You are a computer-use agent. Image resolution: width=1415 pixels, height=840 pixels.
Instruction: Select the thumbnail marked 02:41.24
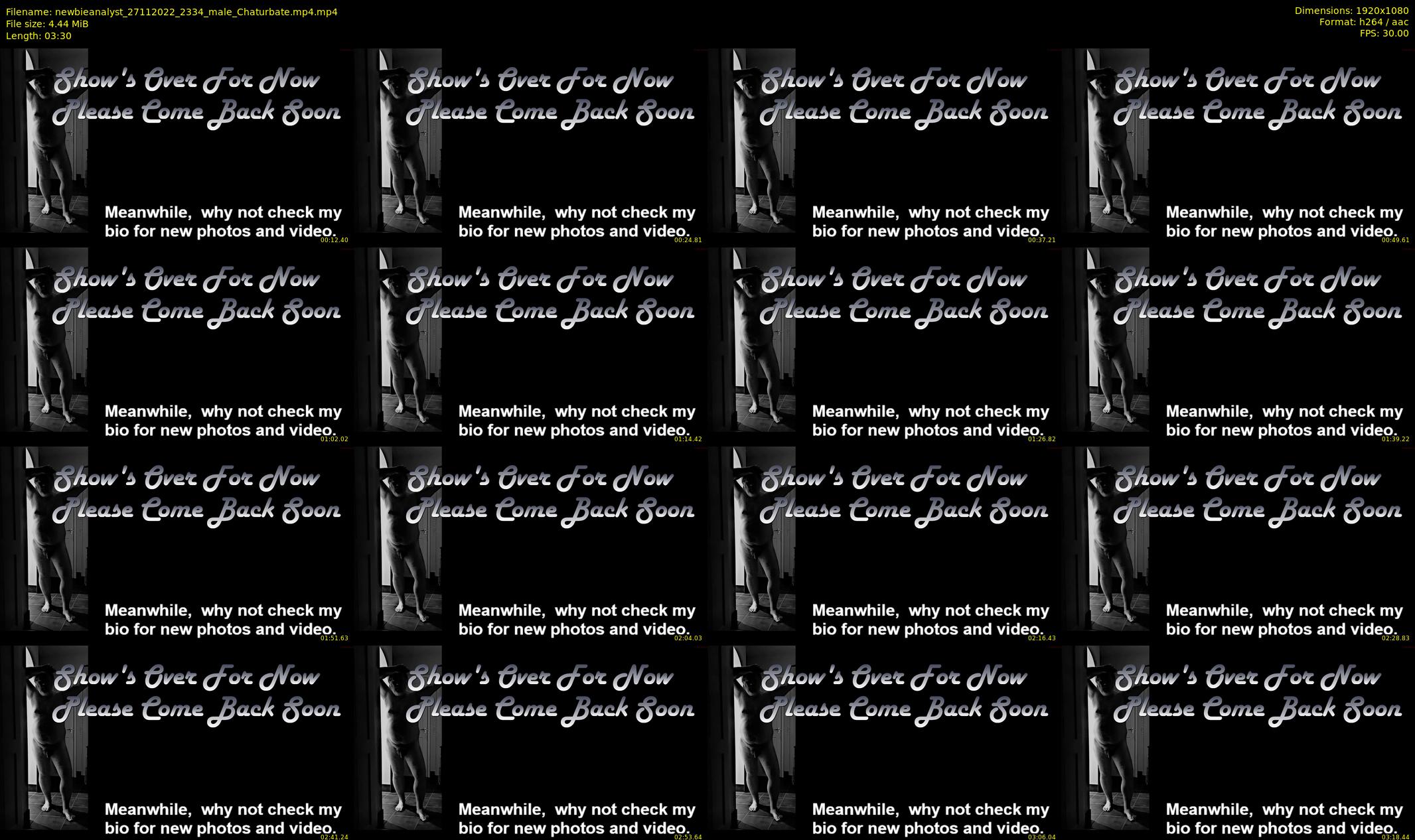coord(176,743)
